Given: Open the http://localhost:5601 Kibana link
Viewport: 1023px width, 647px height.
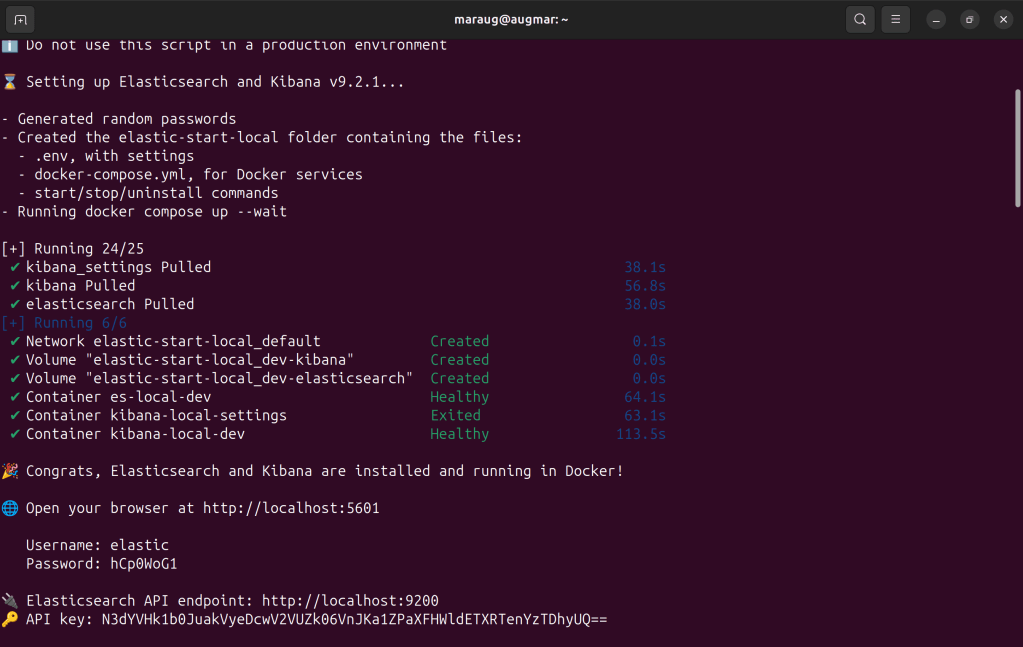Looking at the screenshot, I should [x=291, y=508].
